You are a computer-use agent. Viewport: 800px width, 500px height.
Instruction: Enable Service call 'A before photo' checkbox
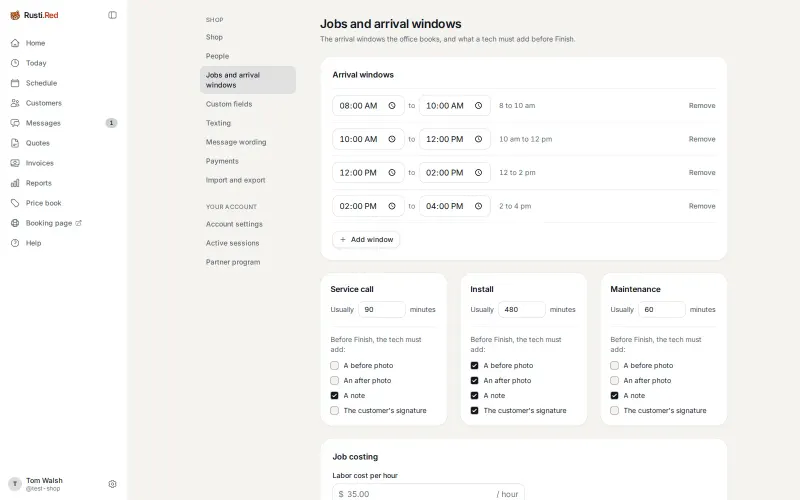(x=334, y=365)
